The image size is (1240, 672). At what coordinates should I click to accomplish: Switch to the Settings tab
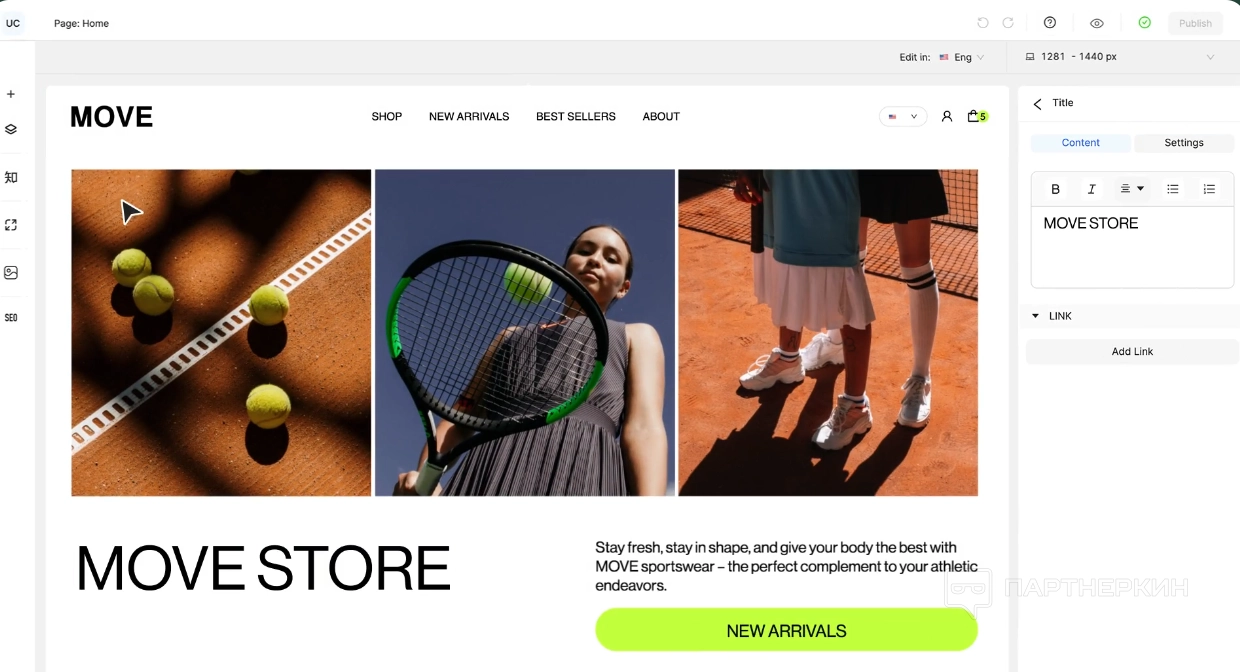1184,143
